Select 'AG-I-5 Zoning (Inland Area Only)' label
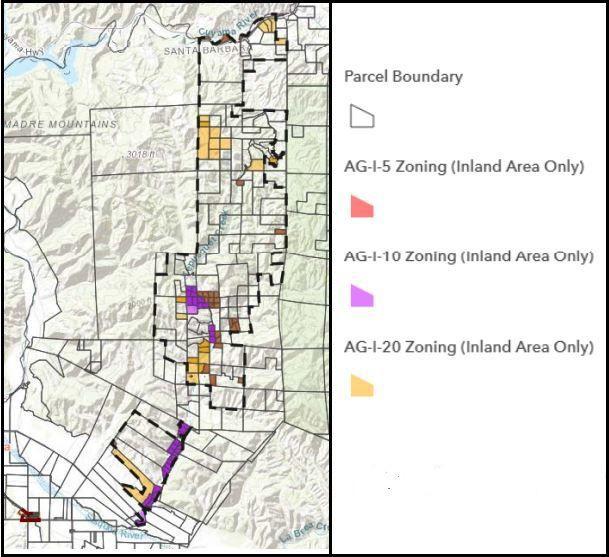This screenshot has width=609, height=557. coord(464,167)
